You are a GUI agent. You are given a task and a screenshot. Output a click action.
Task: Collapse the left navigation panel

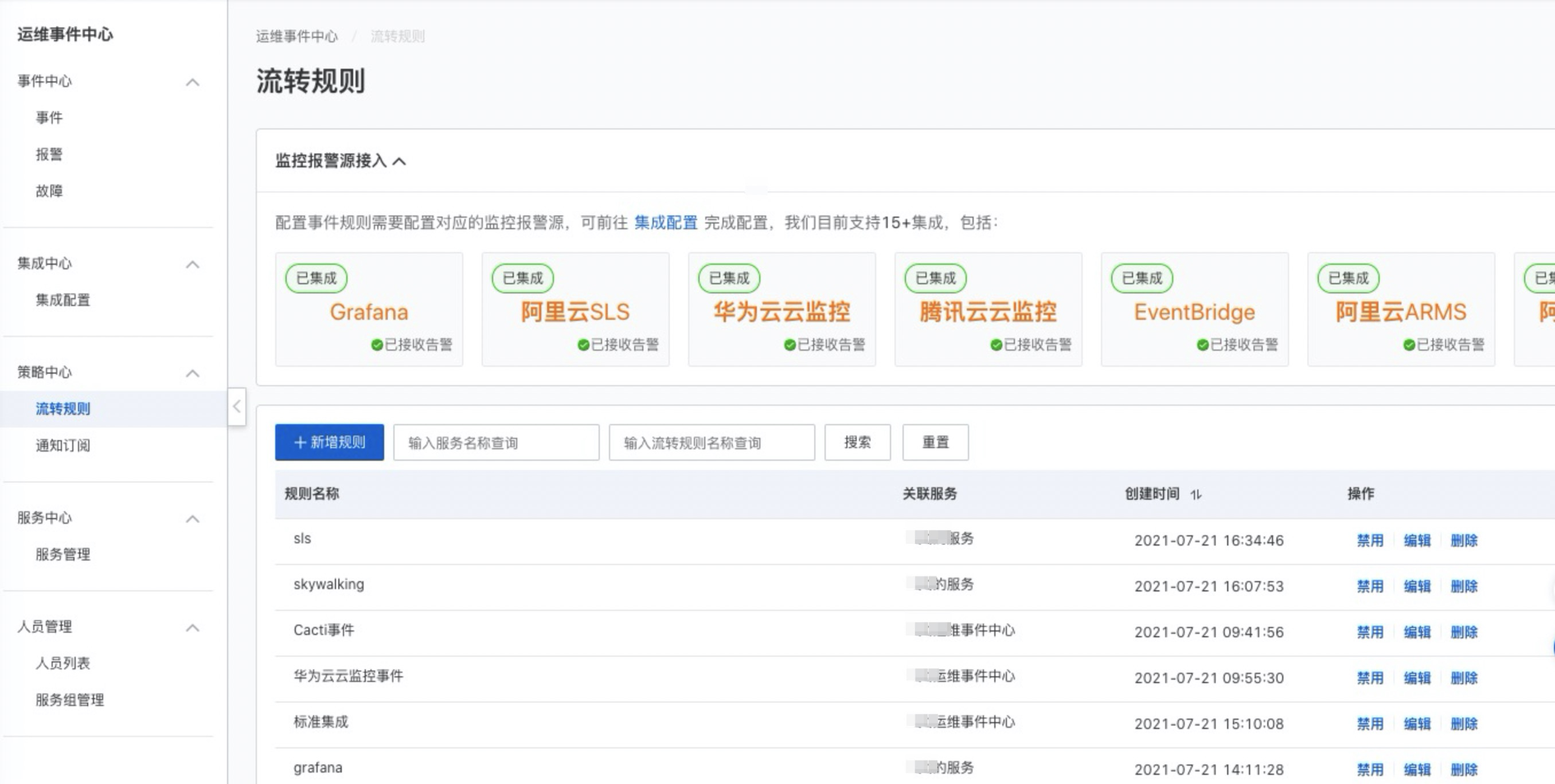point(237,407)
